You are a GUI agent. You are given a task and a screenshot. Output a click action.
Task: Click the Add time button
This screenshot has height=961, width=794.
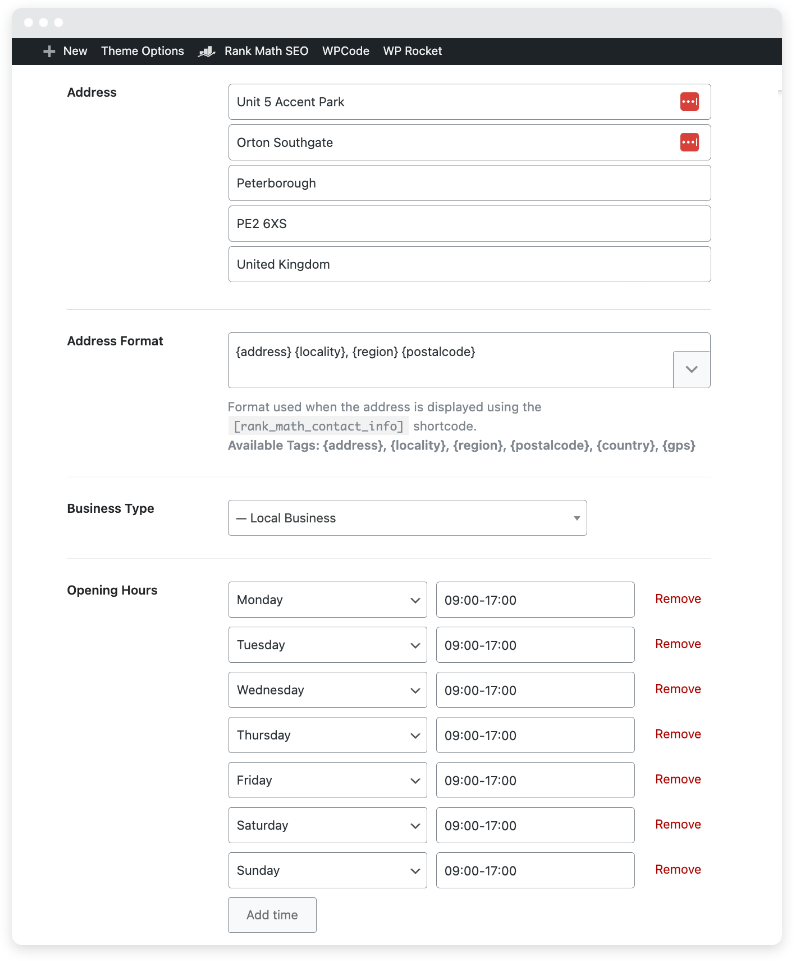click(x=272, y=915)
